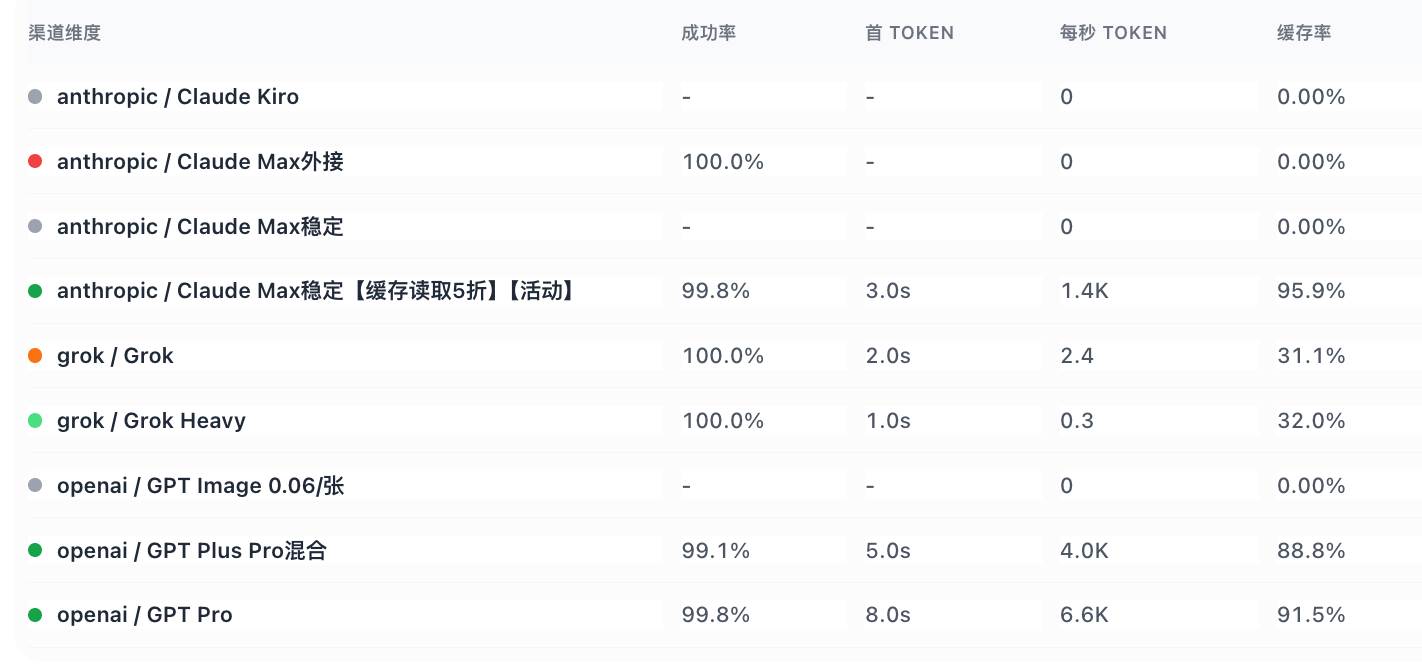
Task: Click the green dot for GPT Plus Pro混合
Action: tap(35, 550)
